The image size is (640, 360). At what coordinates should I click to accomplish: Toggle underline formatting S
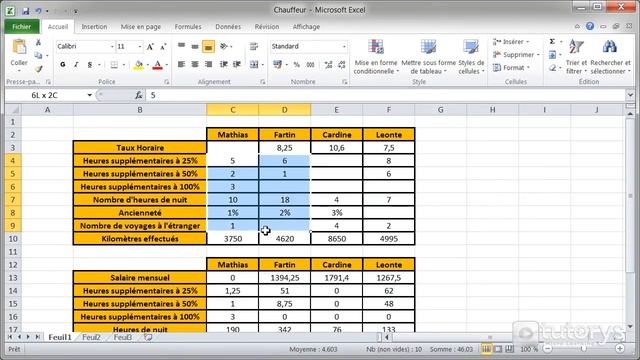(x=89, y=64)
